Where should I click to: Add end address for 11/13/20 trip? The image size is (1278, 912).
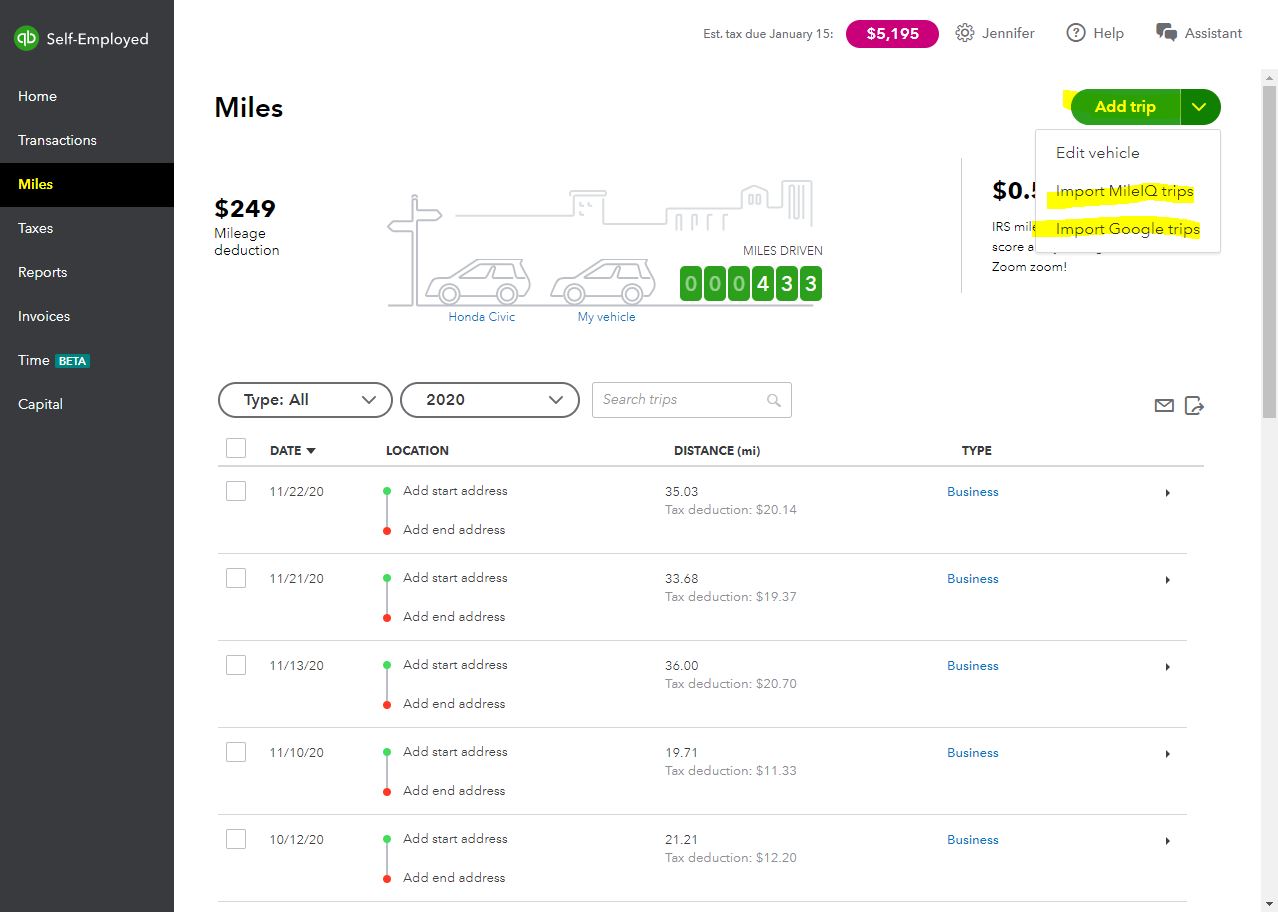(454, 704)
